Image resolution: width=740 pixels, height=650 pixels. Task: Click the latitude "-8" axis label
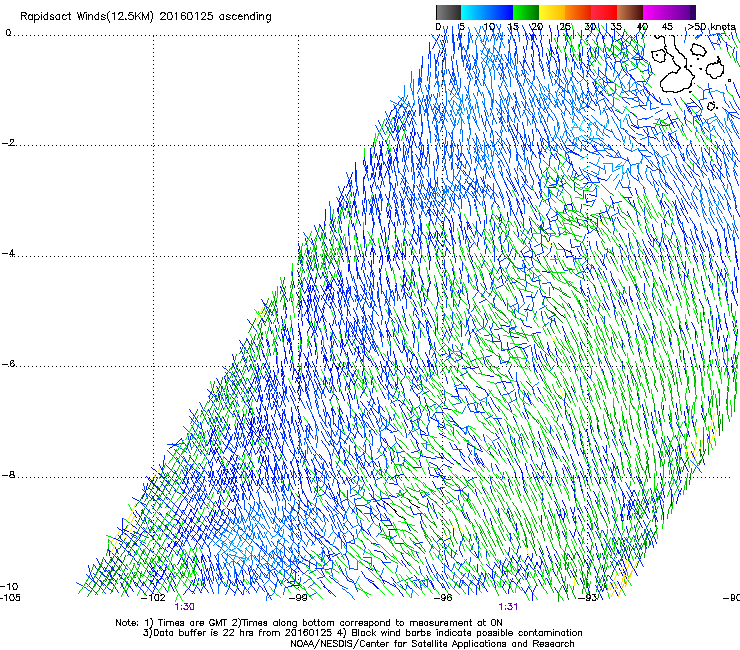pos(8,475)
